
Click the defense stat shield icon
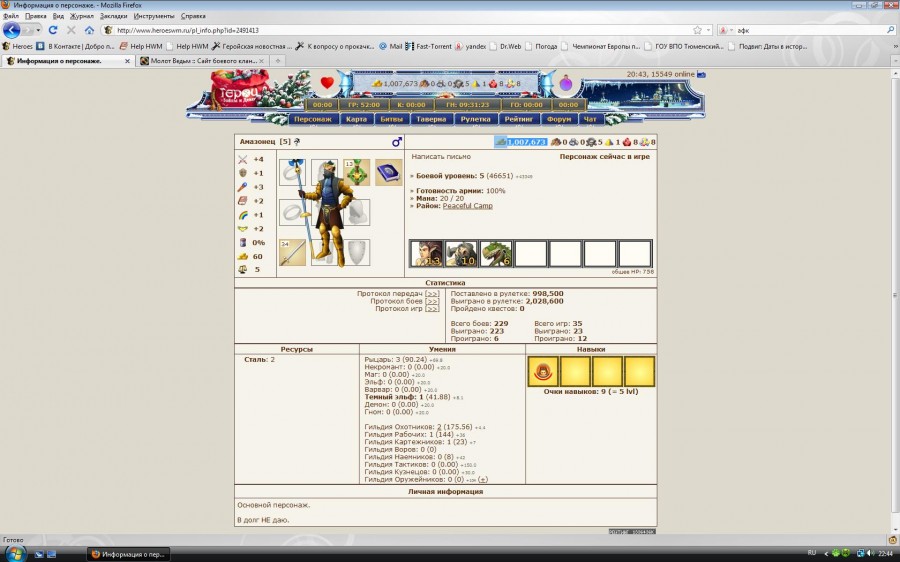click(243, 173)
